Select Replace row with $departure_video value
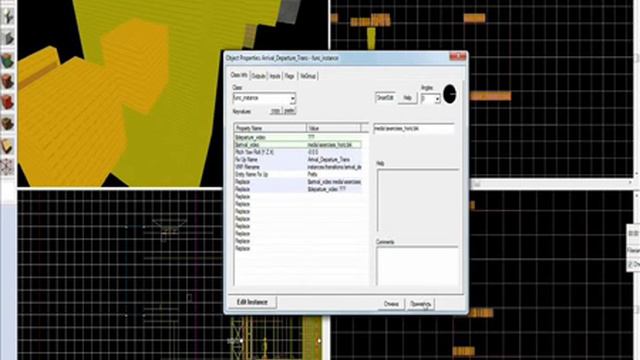The width and height of the screenshot is (640, 360). tap(298, 189)
